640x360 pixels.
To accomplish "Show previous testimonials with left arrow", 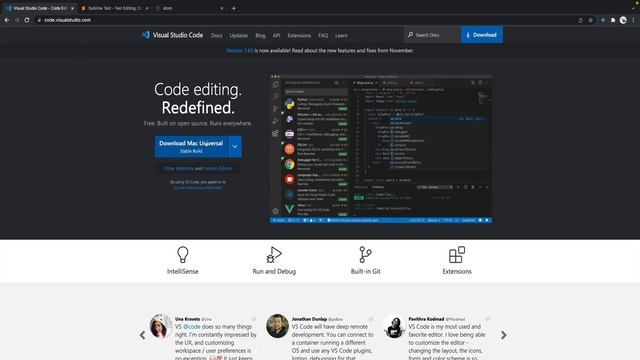I will tap(142, 335).
